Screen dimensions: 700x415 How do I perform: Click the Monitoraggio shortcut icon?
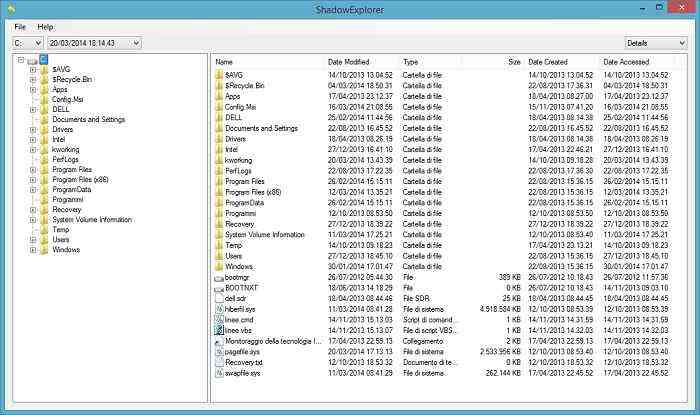[219, 341]
